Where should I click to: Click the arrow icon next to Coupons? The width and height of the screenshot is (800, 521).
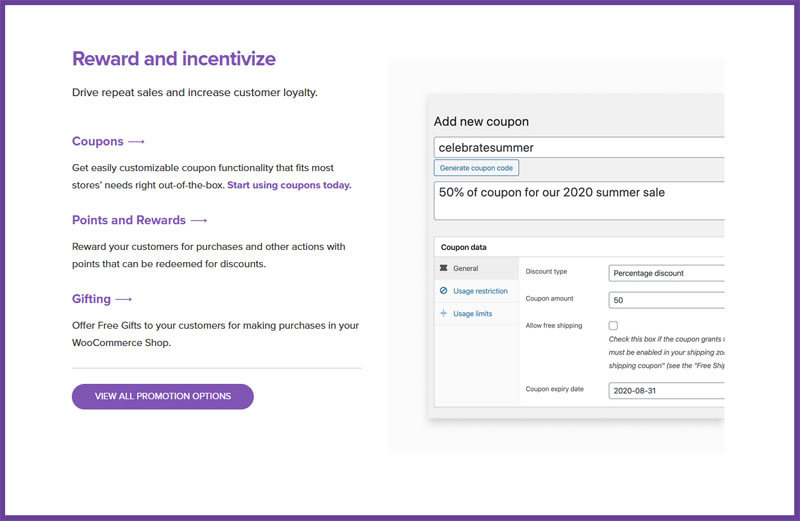pos(137,142)
